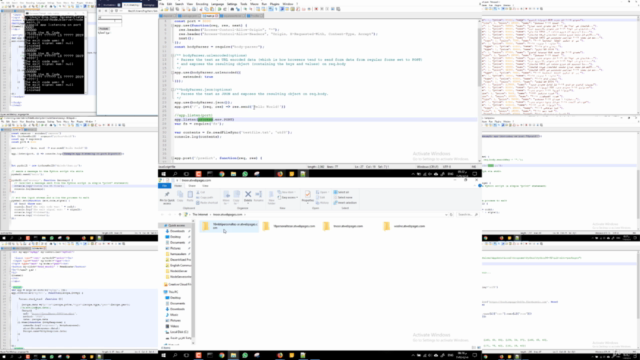Open Easy access dropdown in Explorer ribbon
Screen dimensions: 640x360
[x=288, y=198]
